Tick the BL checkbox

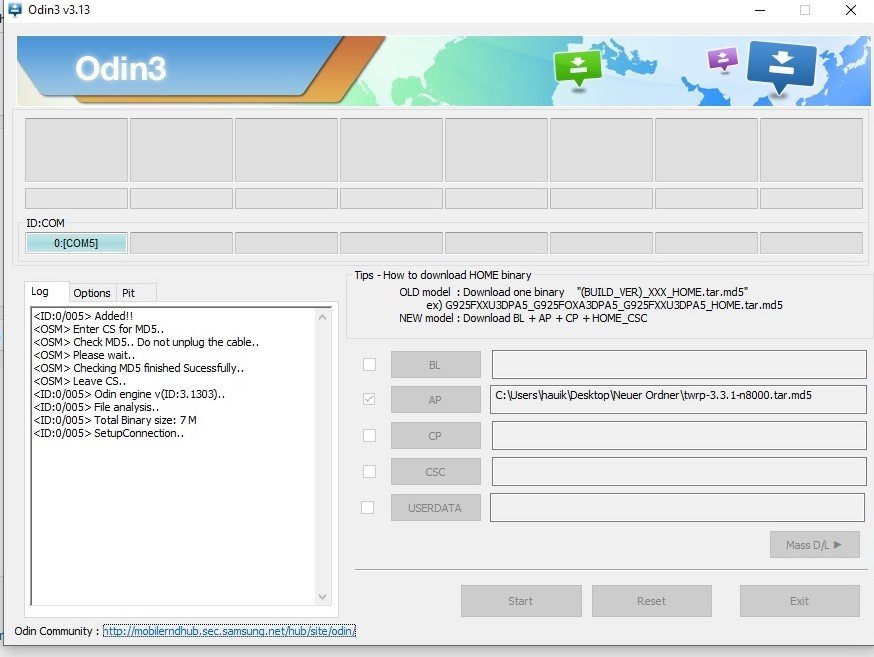pos(369,364)
